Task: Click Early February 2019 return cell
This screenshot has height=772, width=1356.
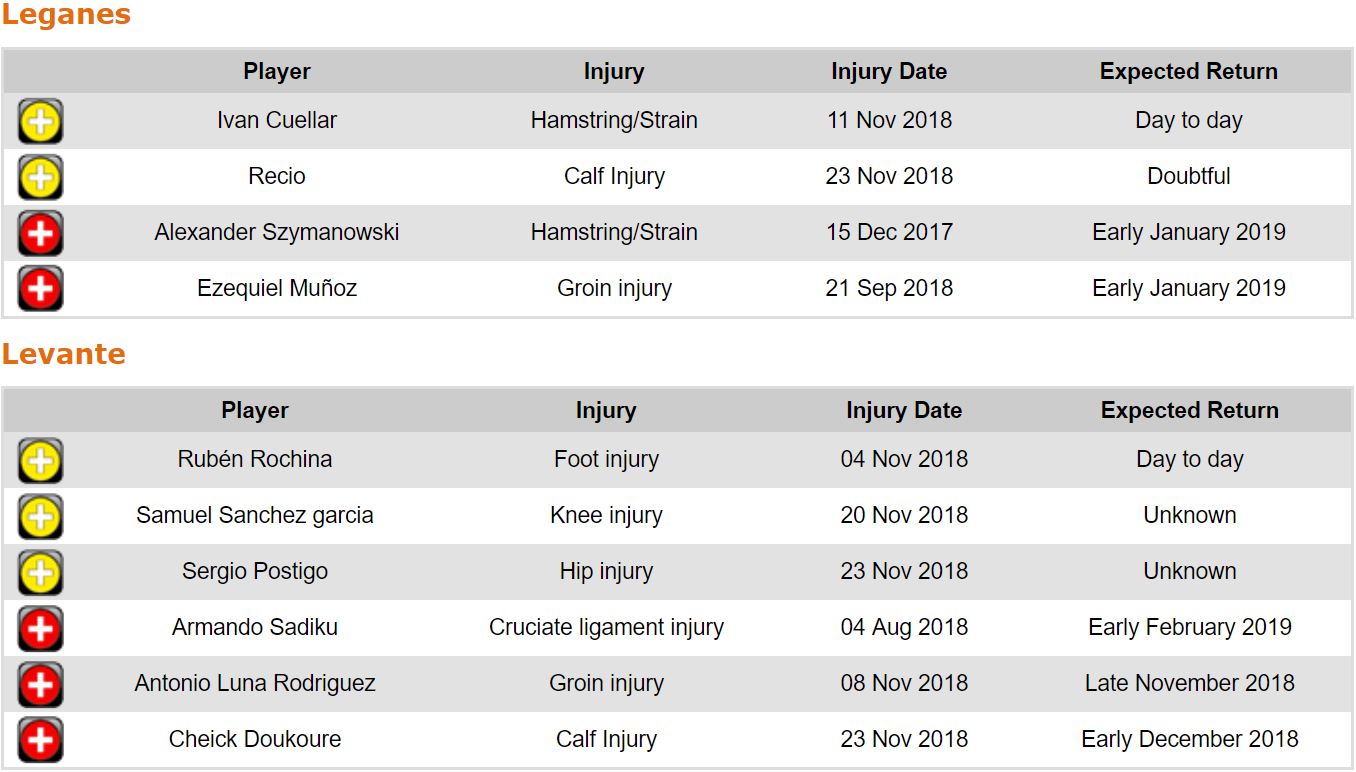Action: tap(1190, 627)
